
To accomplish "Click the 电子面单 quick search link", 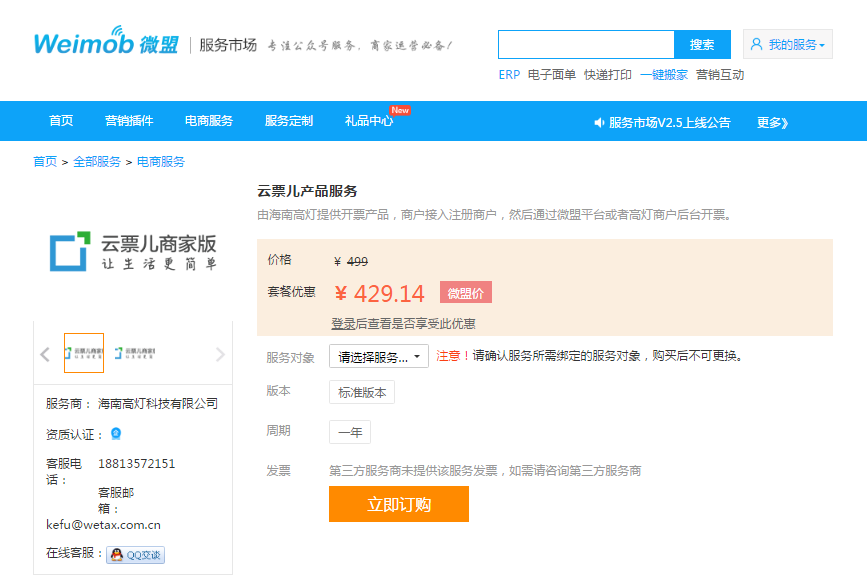I will coord(552,75).
